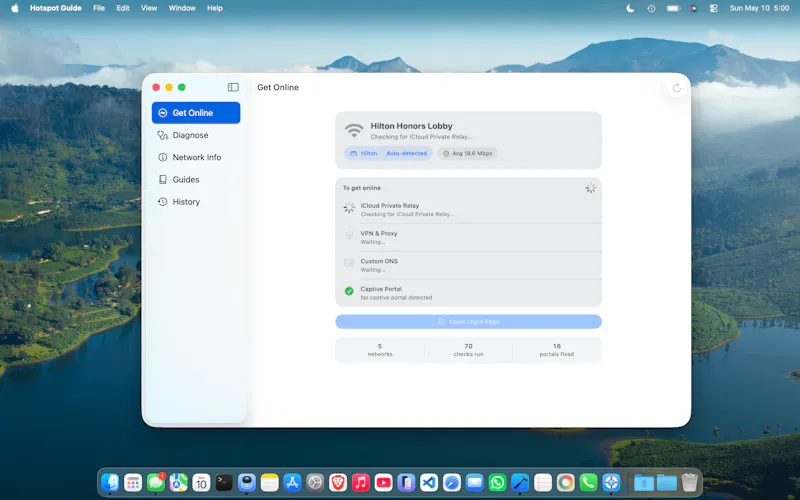Open the Apple menu

[x=15, y=8]
